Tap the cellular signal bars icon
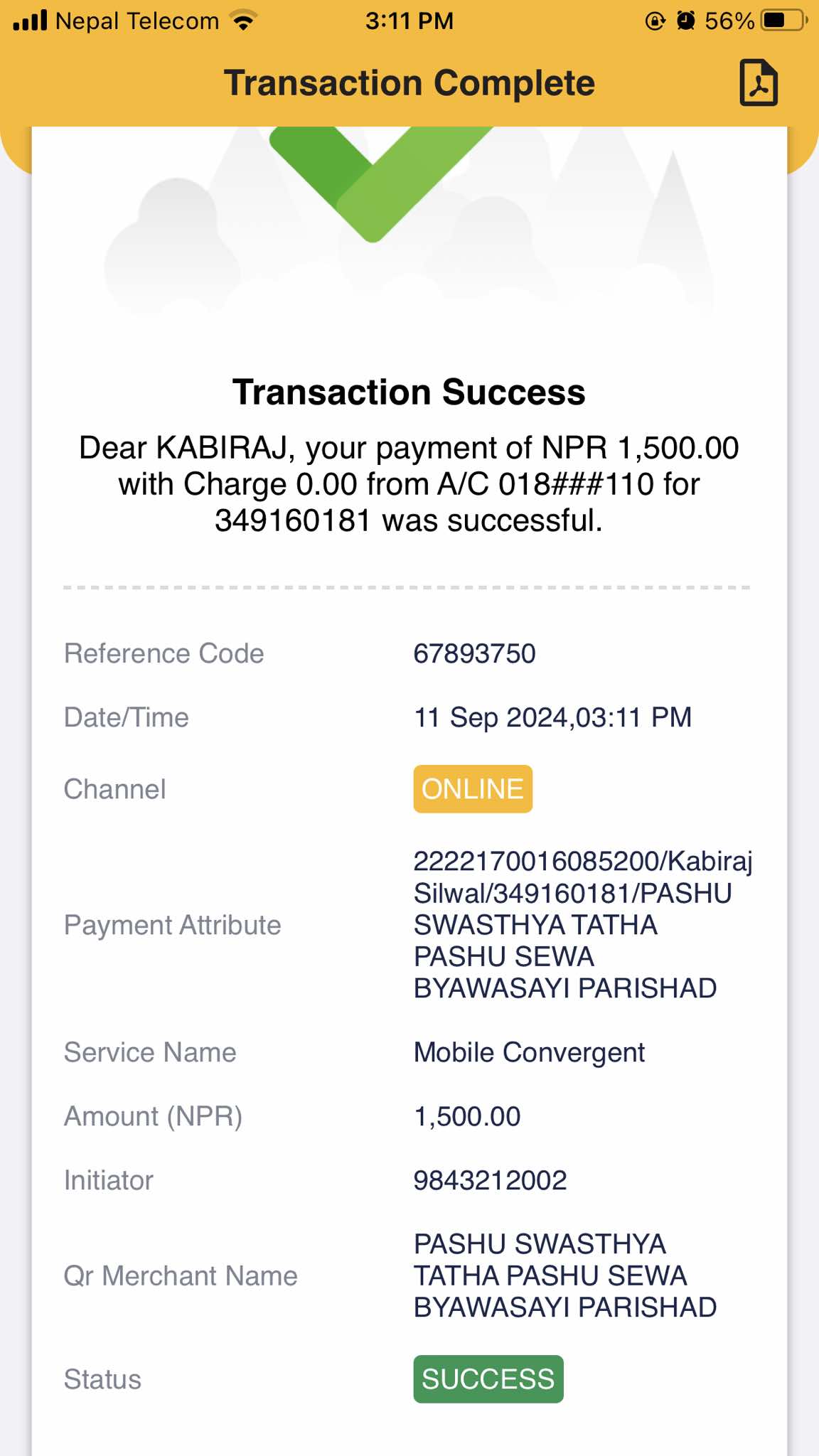Screen dimensions: 819x1456 [x=30, y=21]
